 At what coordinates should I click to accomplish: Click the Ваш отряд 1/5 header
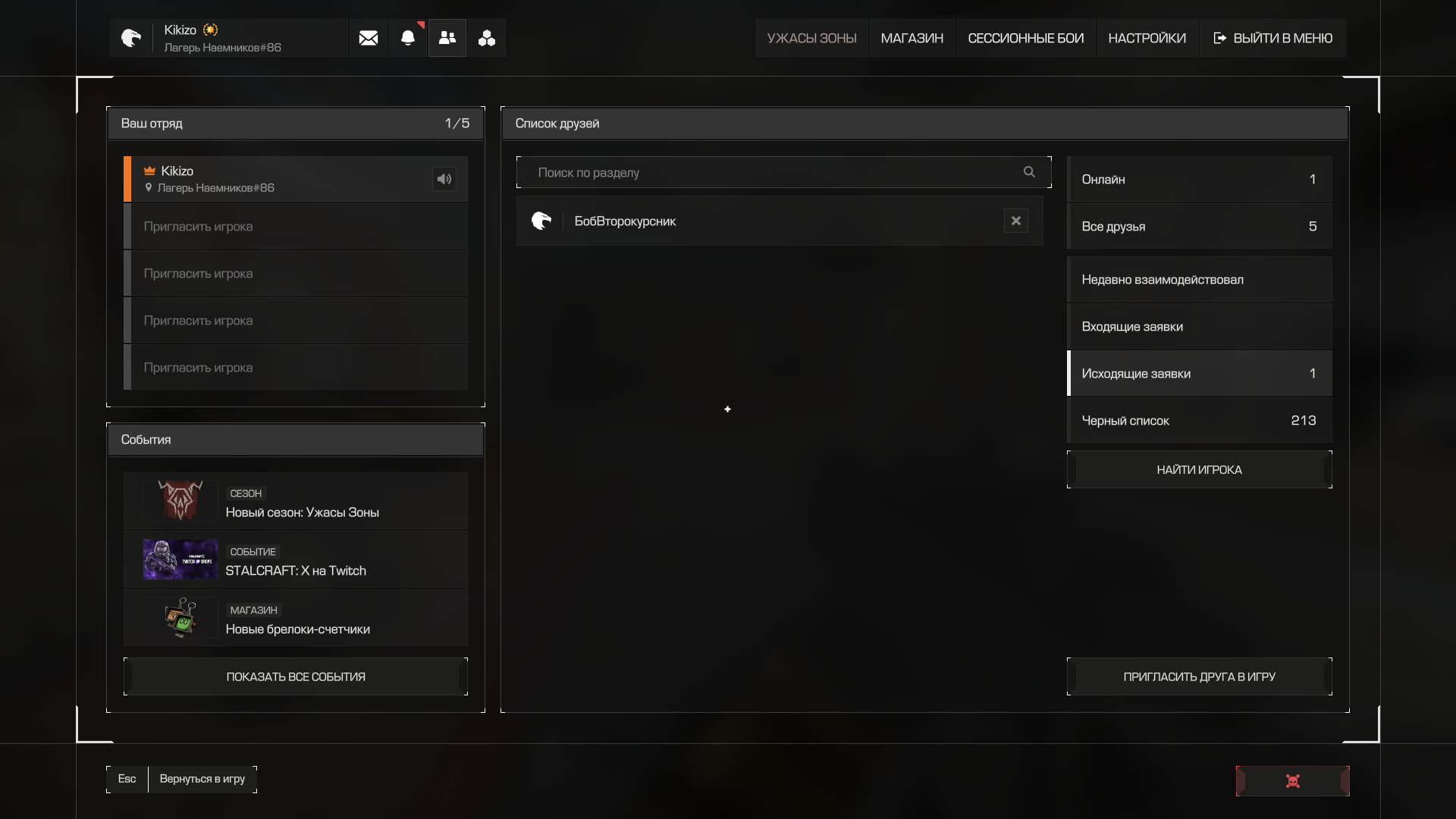(x=296, y=123)
